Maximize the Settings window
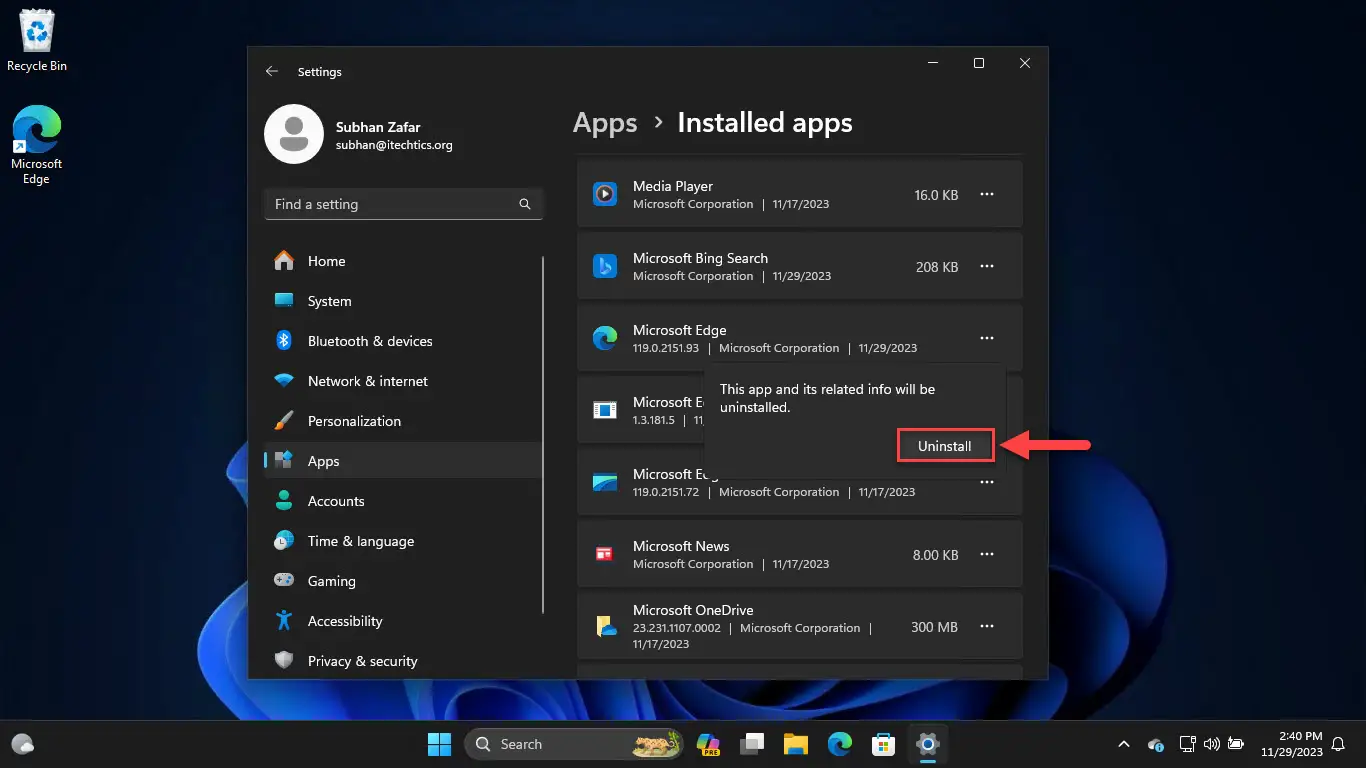The height and width of the screenshot is (768, 1366). coord(979,63)
